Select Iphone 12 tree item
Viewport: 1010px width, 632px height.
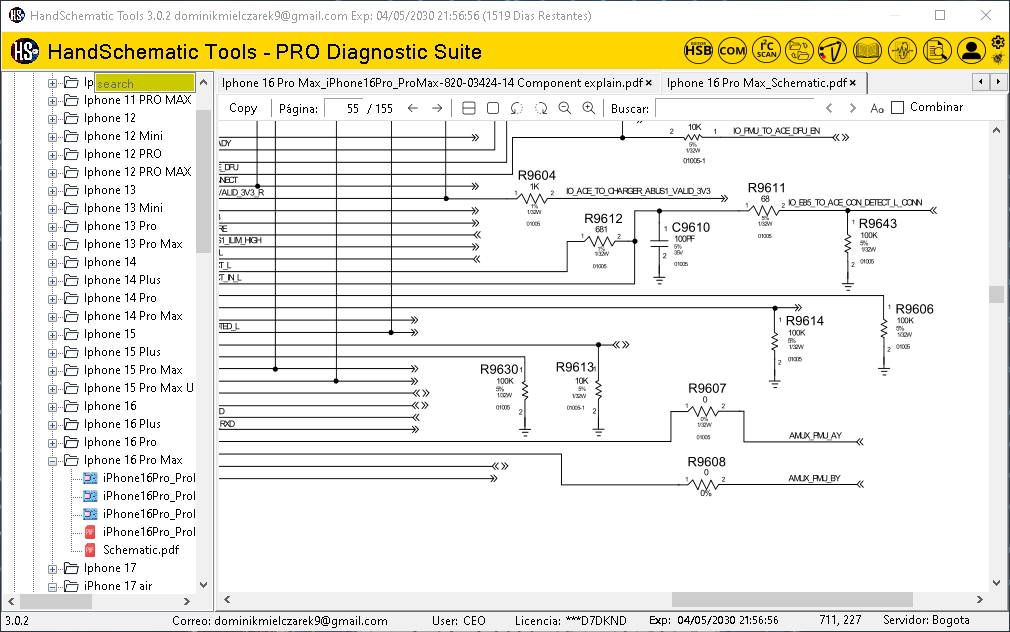tap(110, 118)
